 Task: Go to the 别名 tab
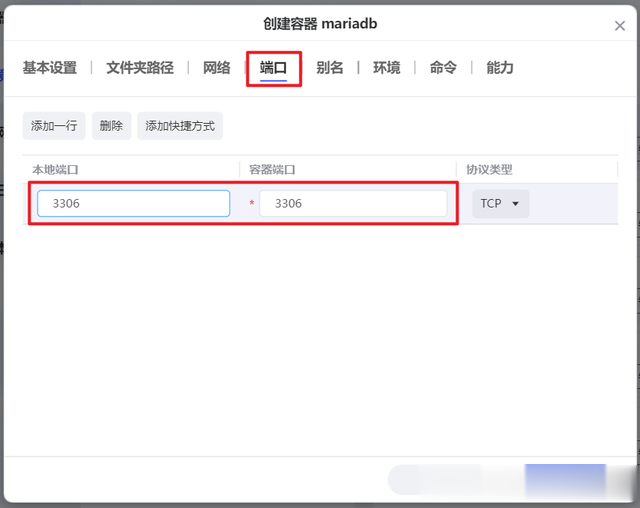[x=330, y=68]
